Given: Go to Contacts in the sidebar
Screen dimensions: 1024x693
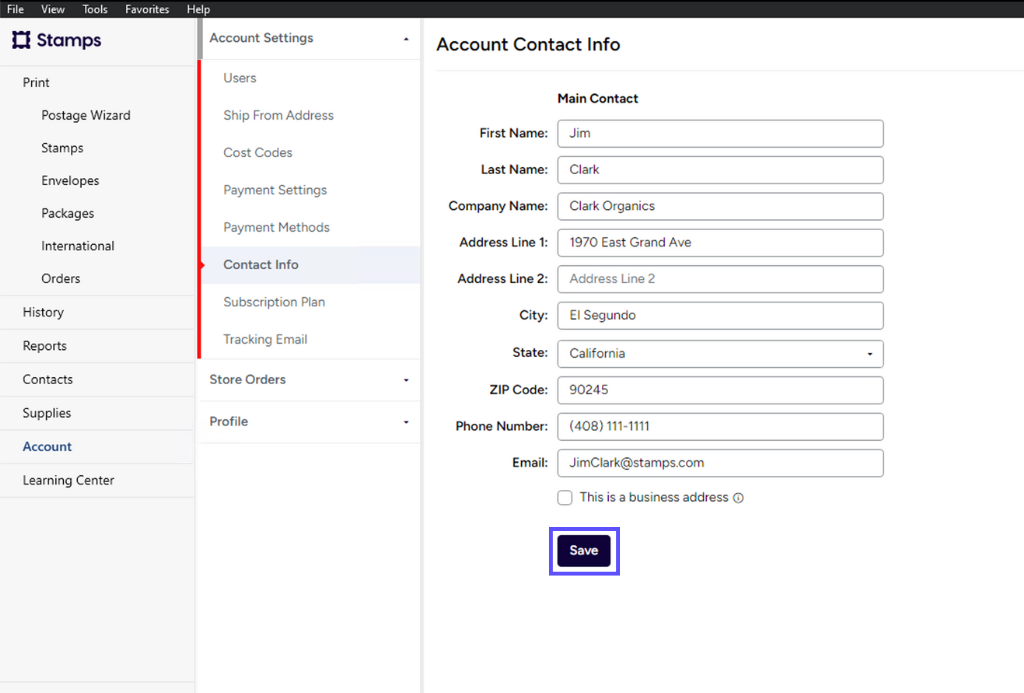Looking at the screenshot, I should [x=97, y=379].
